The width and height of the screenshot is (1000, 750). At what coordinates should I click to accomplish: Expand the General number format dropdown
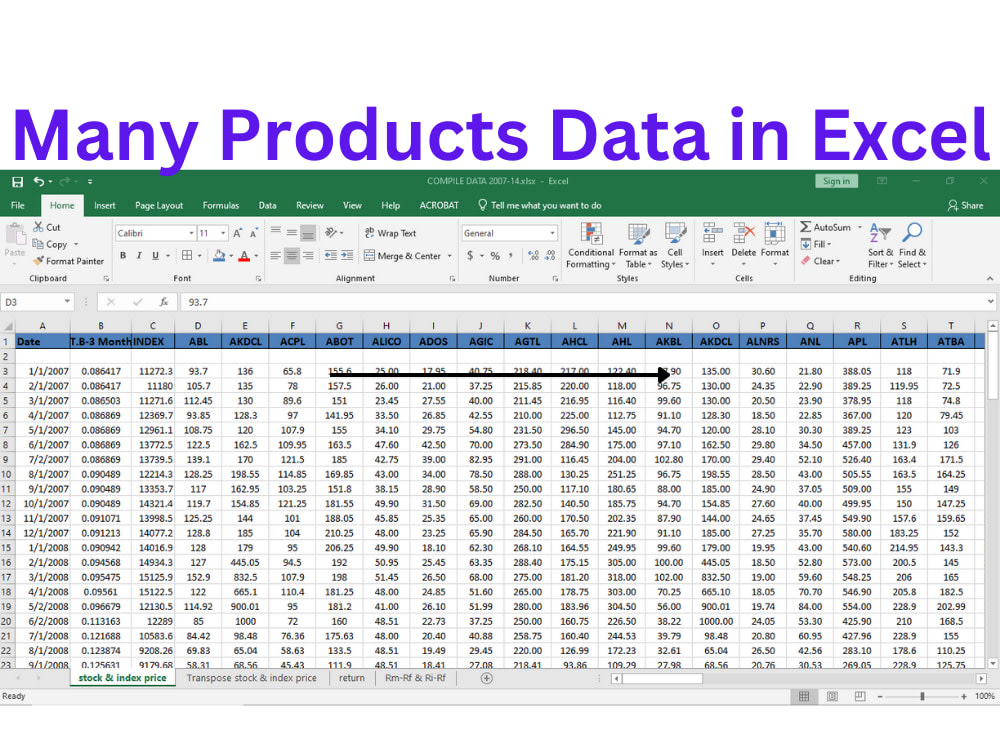point(552,233)
